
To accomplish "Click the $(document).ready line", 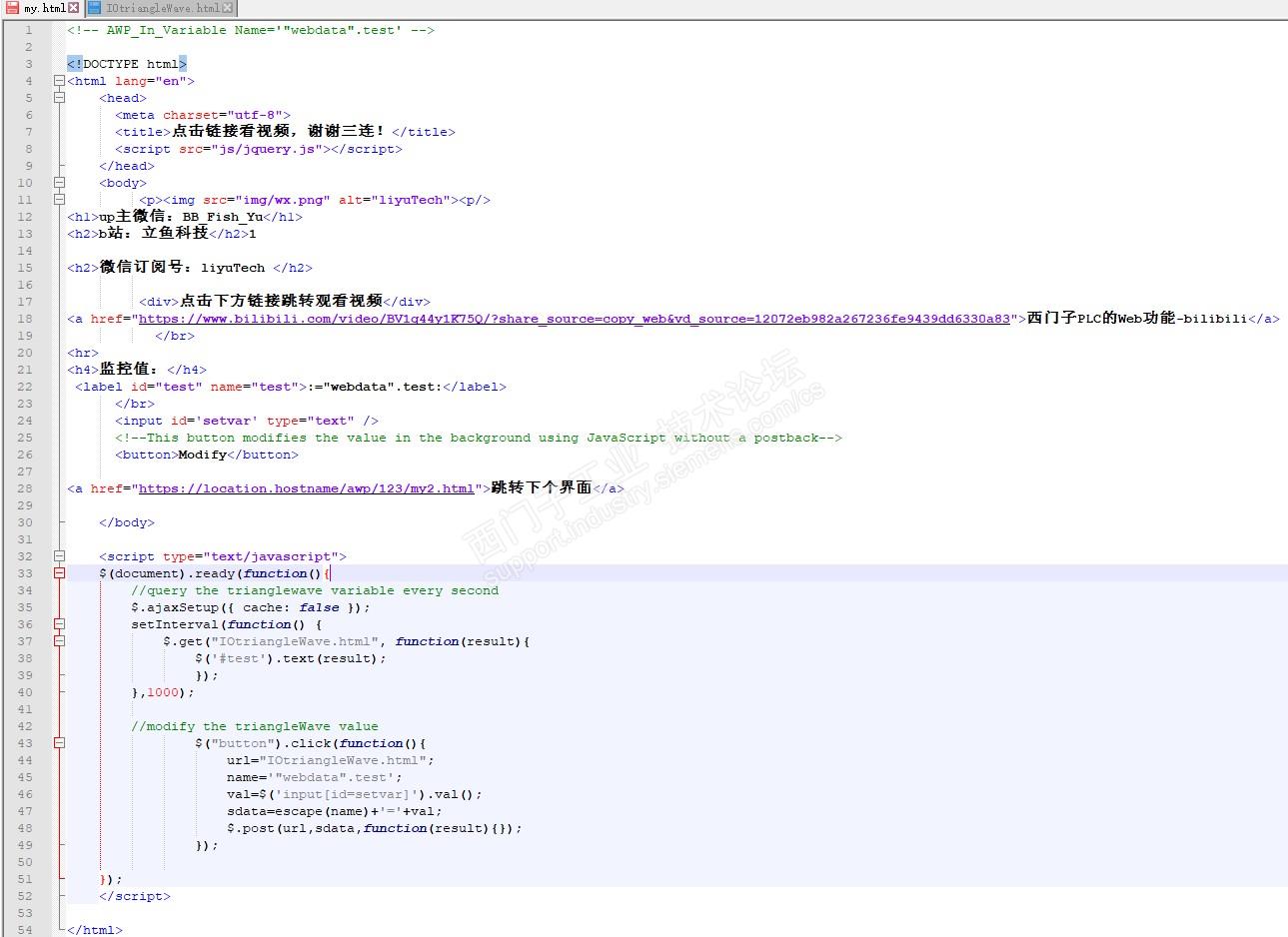I will [x=215, y=573].
